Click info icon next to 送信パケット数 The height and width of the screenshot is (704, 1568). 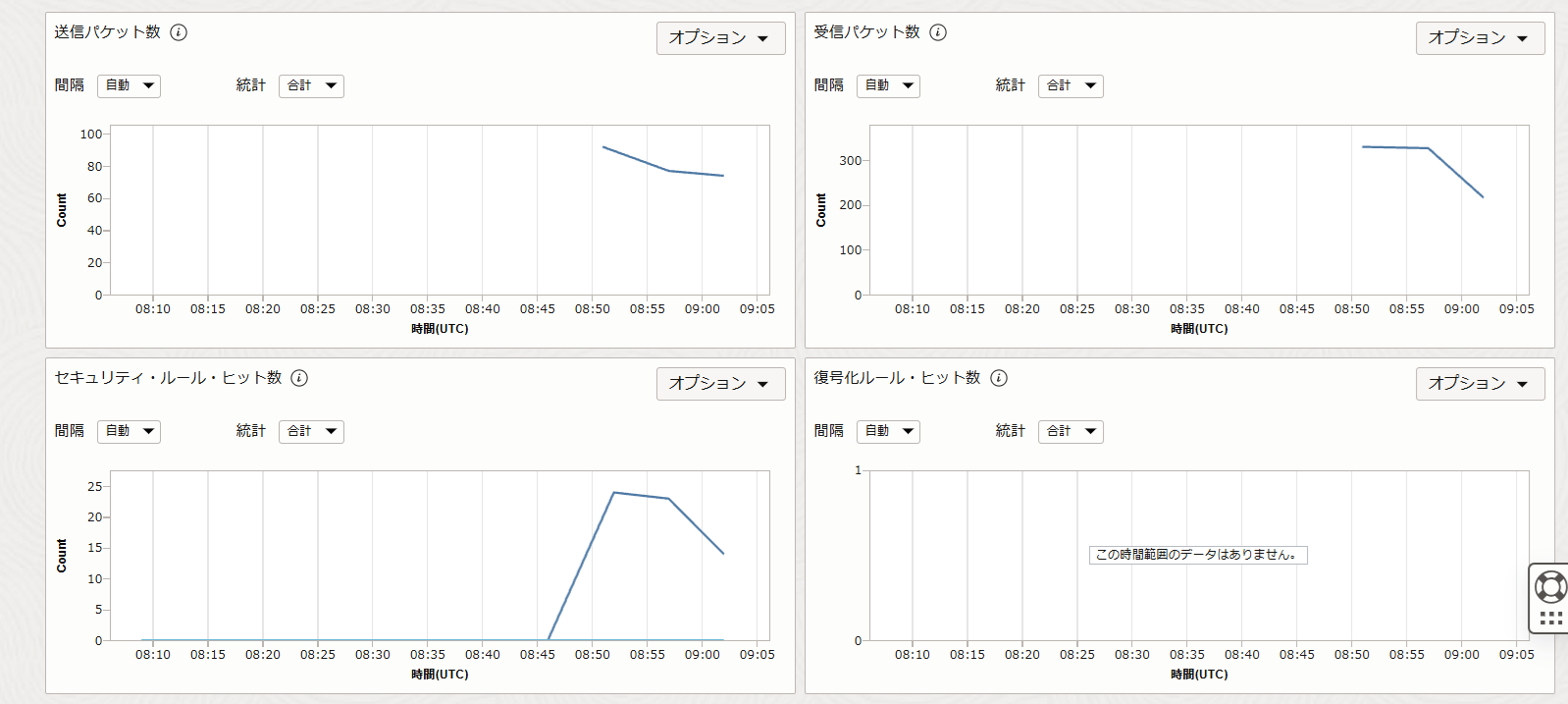pyautogui.click(x=179, y=32)
